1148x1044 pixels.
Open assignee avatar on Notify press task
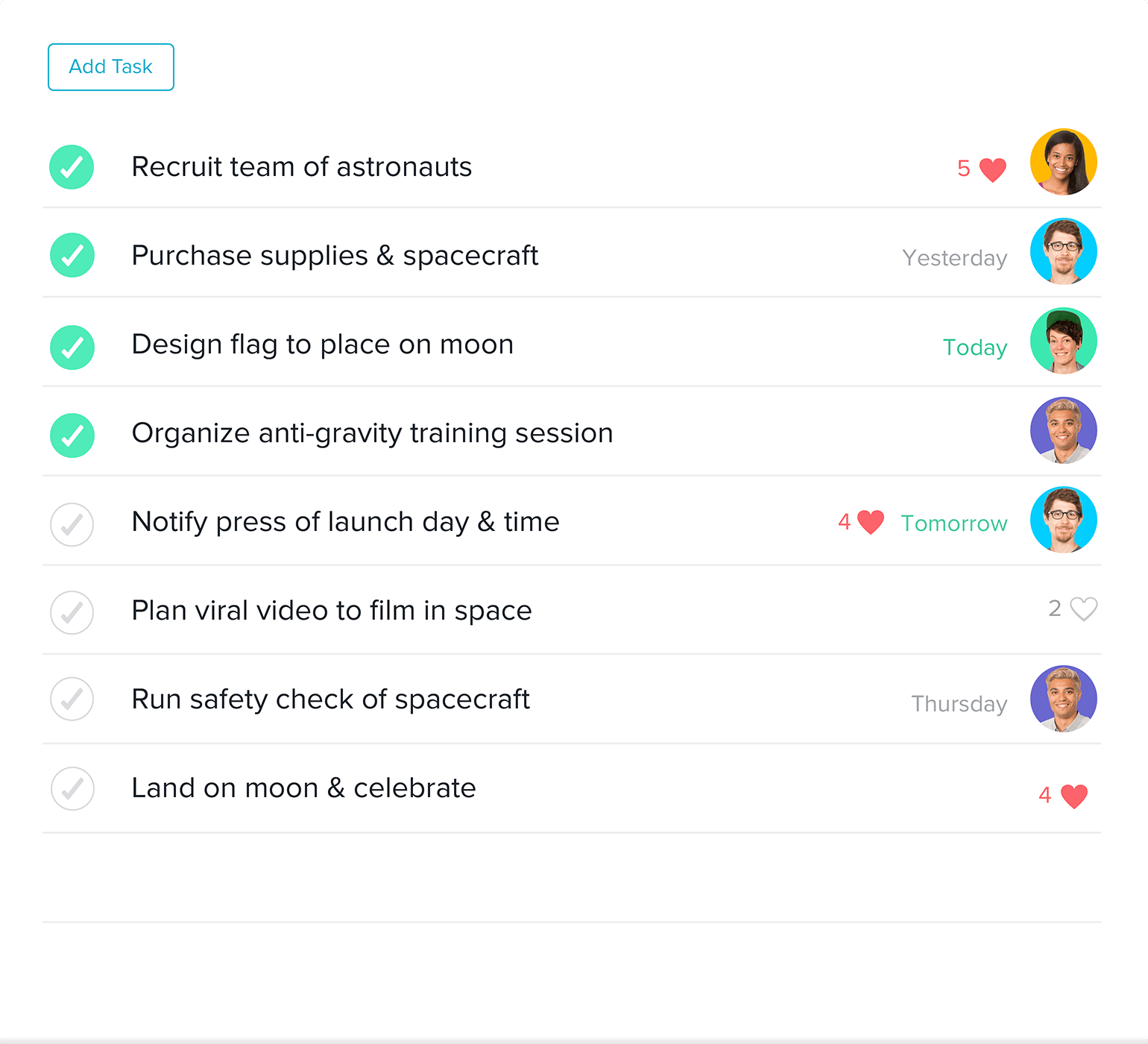coord(1063,520)
